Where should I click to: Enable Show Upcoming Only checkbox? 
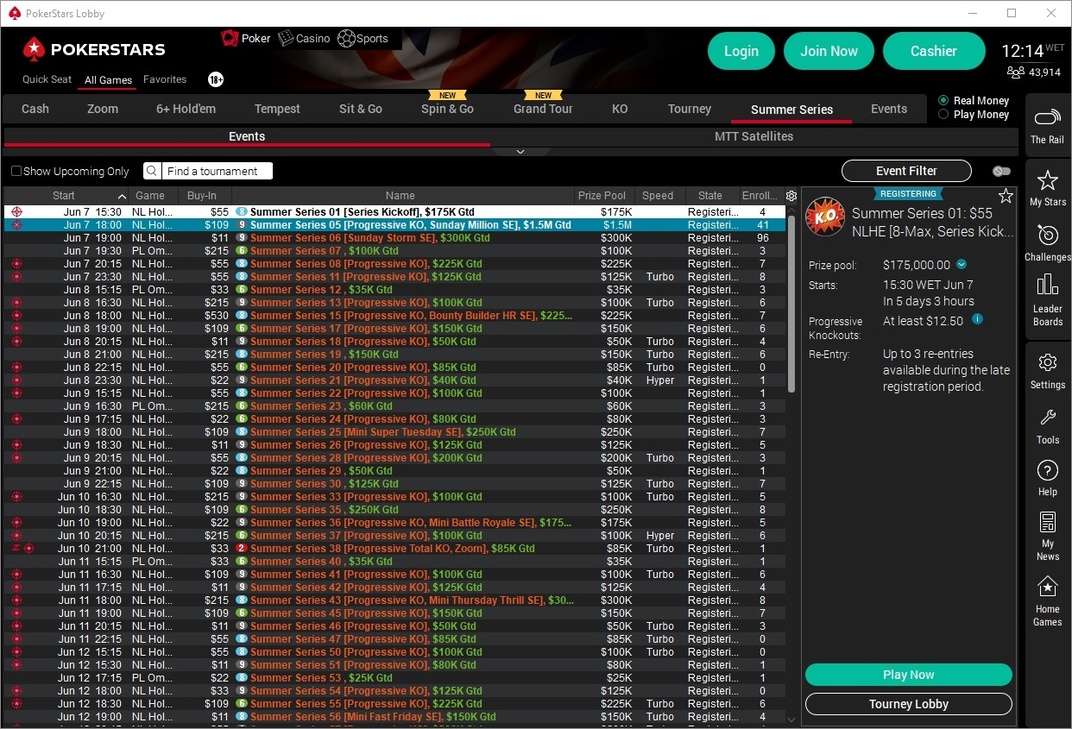[16, 171]
